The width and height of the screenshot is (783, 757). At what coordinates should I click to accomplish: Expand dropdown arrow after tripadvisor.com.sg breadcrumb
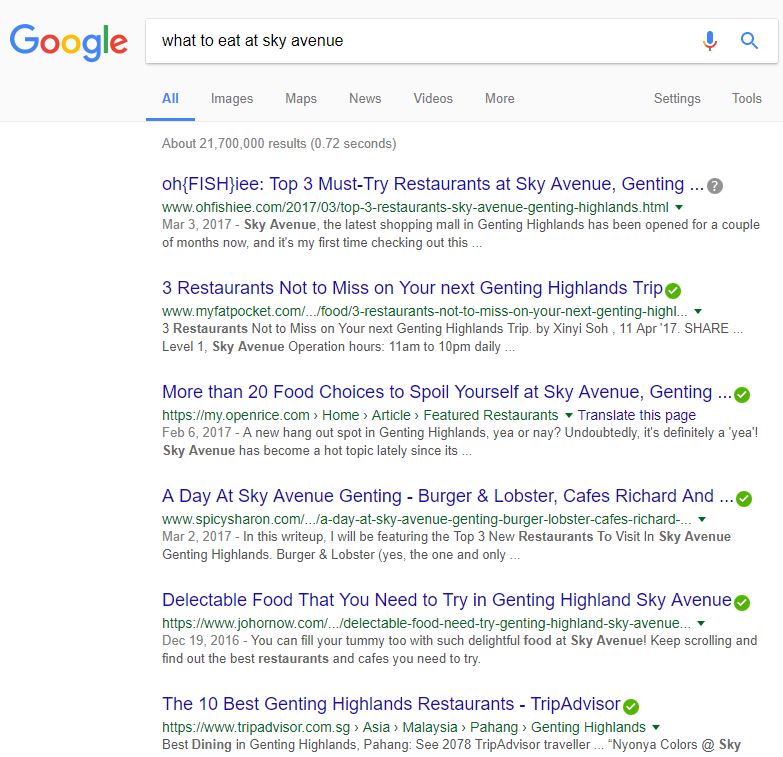click(656, 727)
